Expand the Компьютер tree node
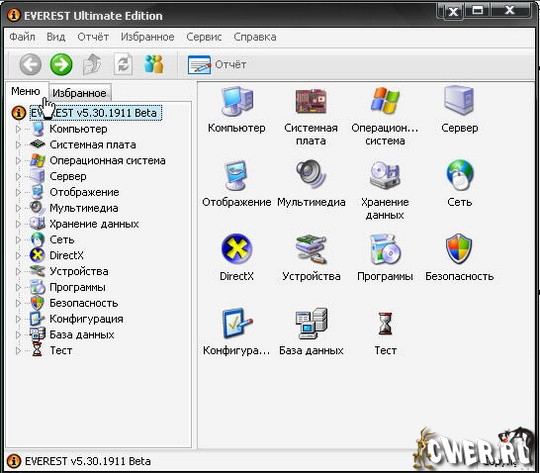The image size is (540, 473). [x=18, y=129]
